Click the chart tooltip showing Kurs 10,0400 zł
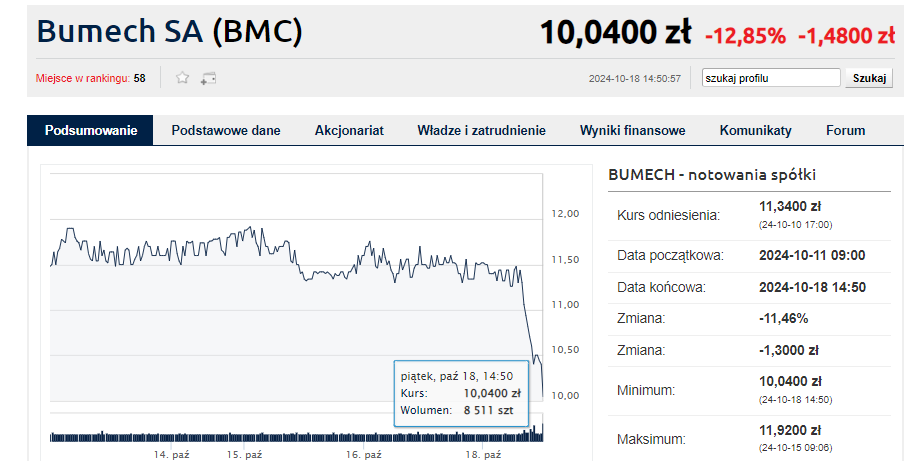 pyautogui.click(x=461, y=393)
